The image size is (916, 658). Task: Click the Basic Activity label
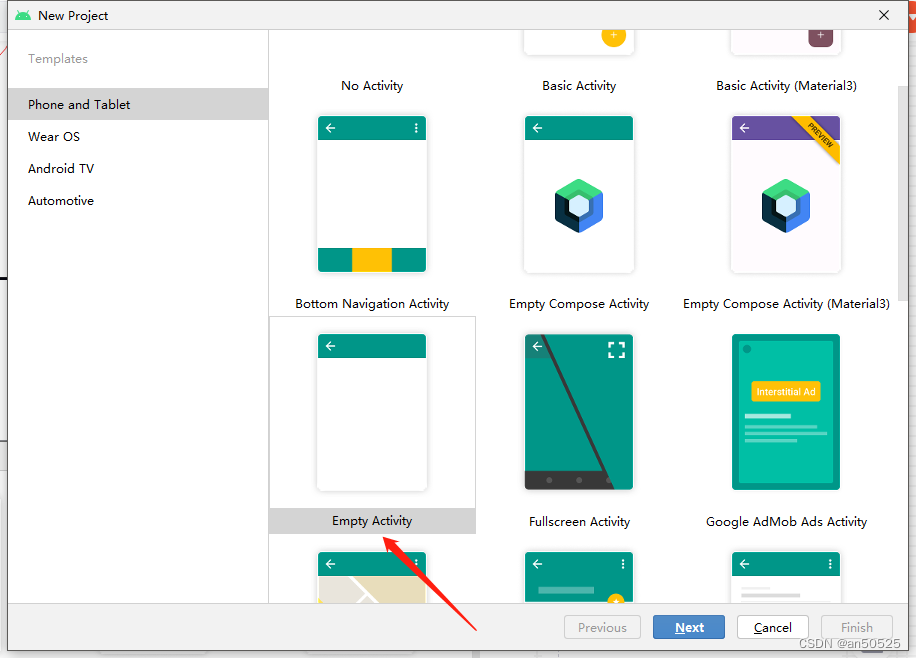579,86
